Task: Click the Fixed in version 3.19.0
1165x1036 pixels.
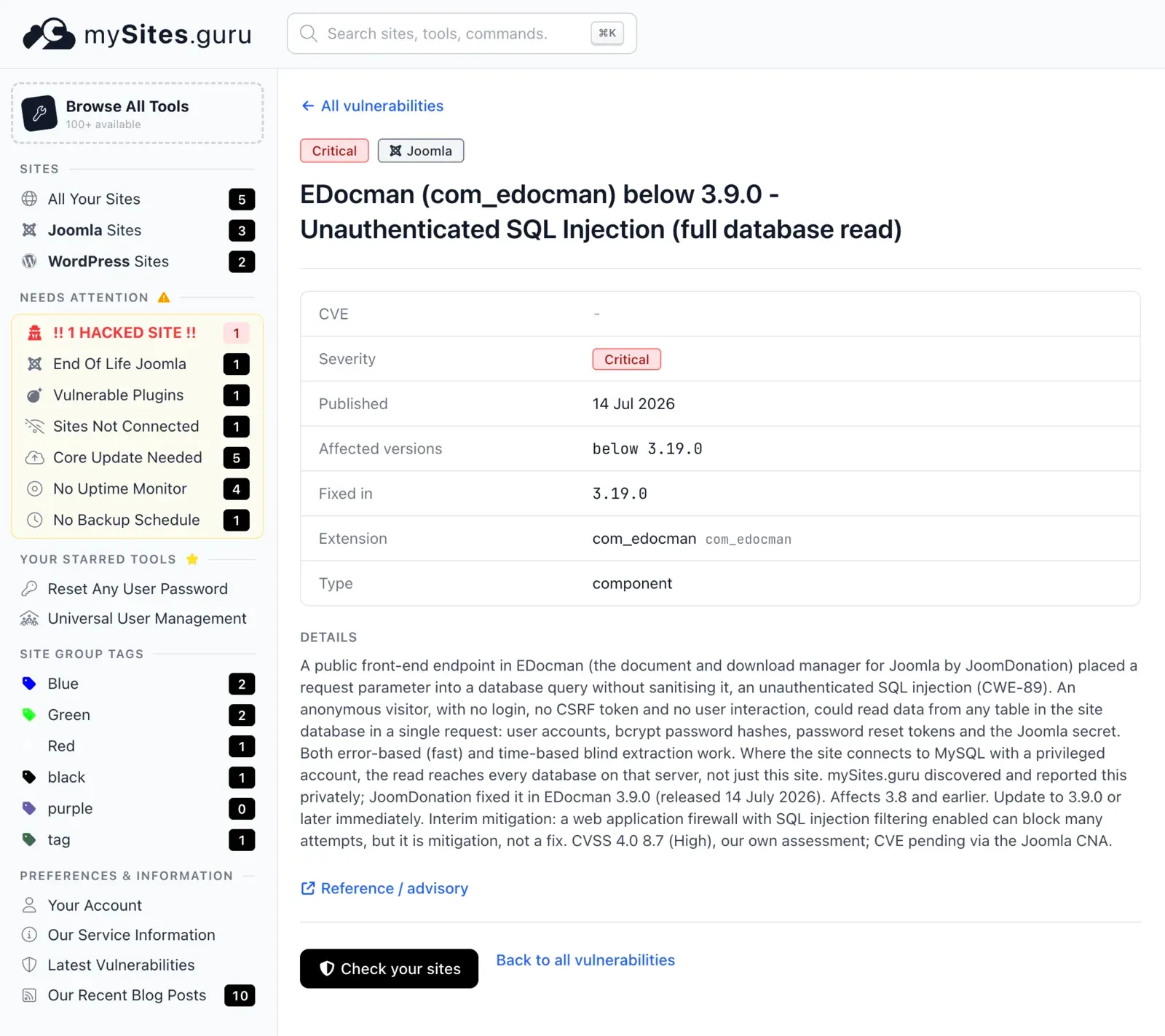Action: pos(620,494)
